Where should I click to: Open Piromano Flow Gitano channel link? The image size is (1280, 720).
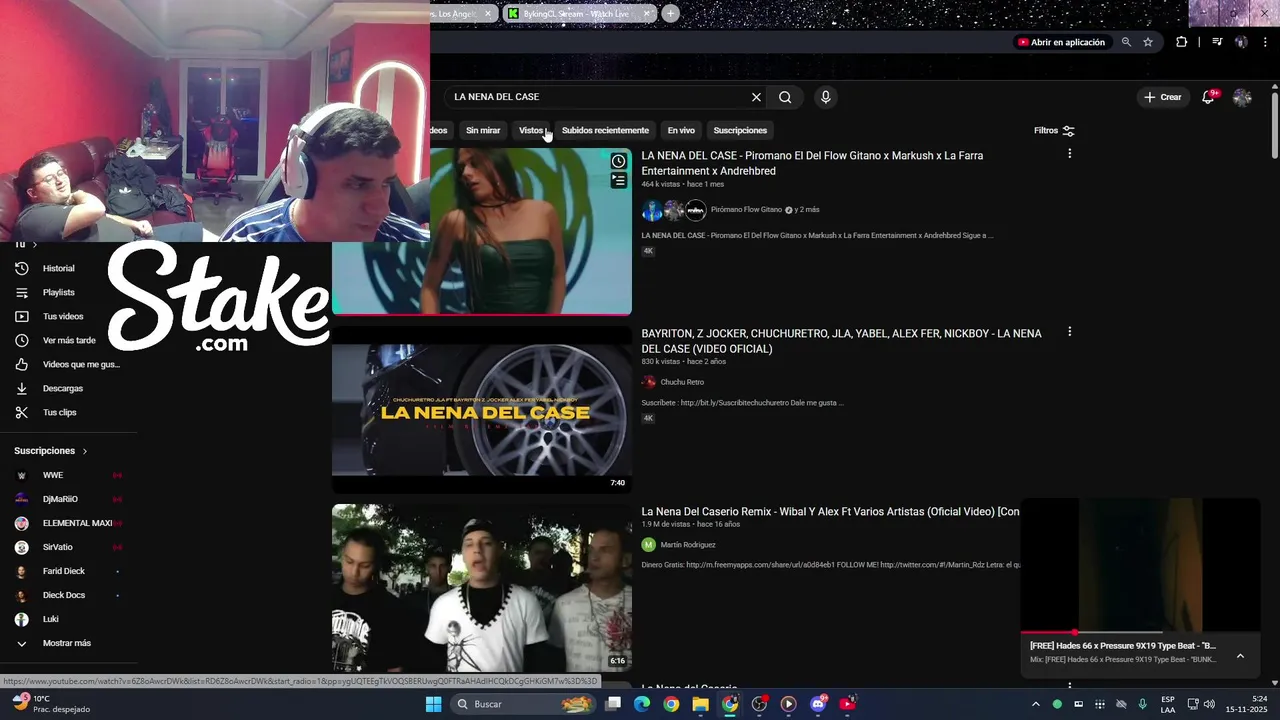coord(746,210)
